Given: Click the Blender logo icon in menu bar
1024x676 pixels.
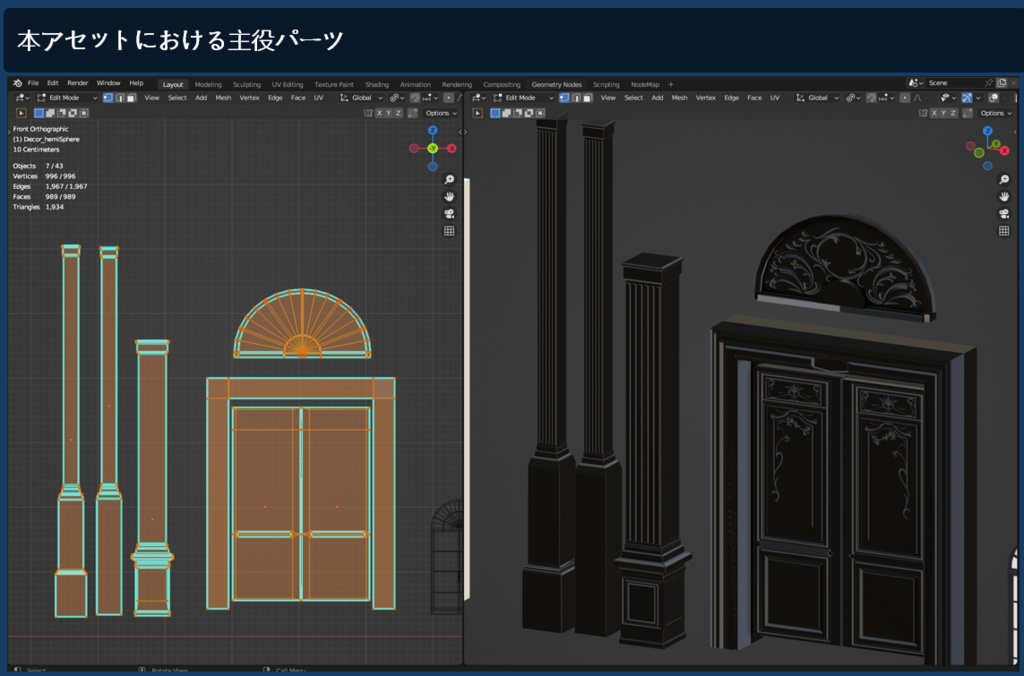Looking at the screenshot, I should click(x=17, y=84).
